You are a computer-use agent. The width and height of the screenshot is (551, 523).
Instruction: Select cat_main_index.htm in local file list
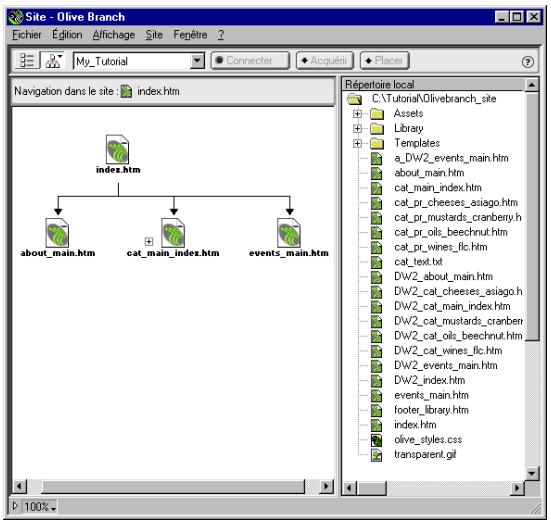tap(438, 188)
